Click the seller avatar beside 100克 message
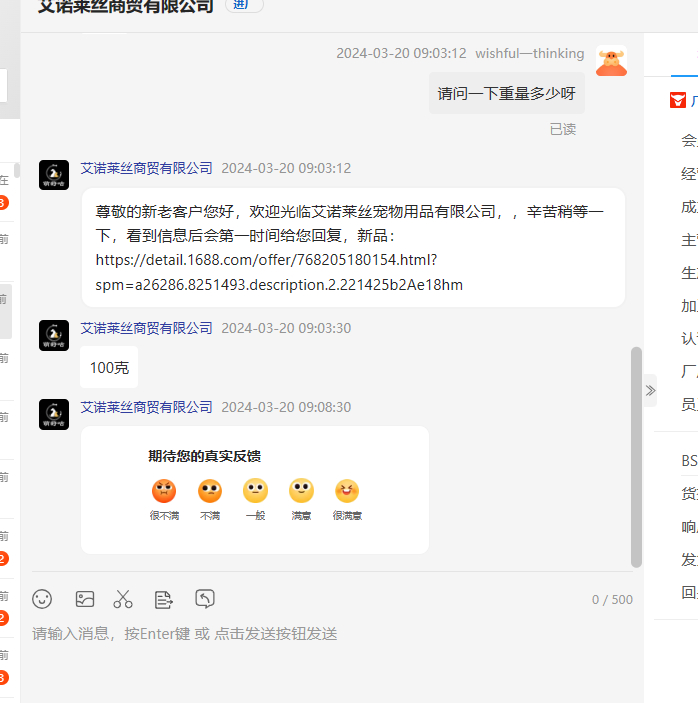The width and height of the screenshot is (698, 703). (54, 335)
